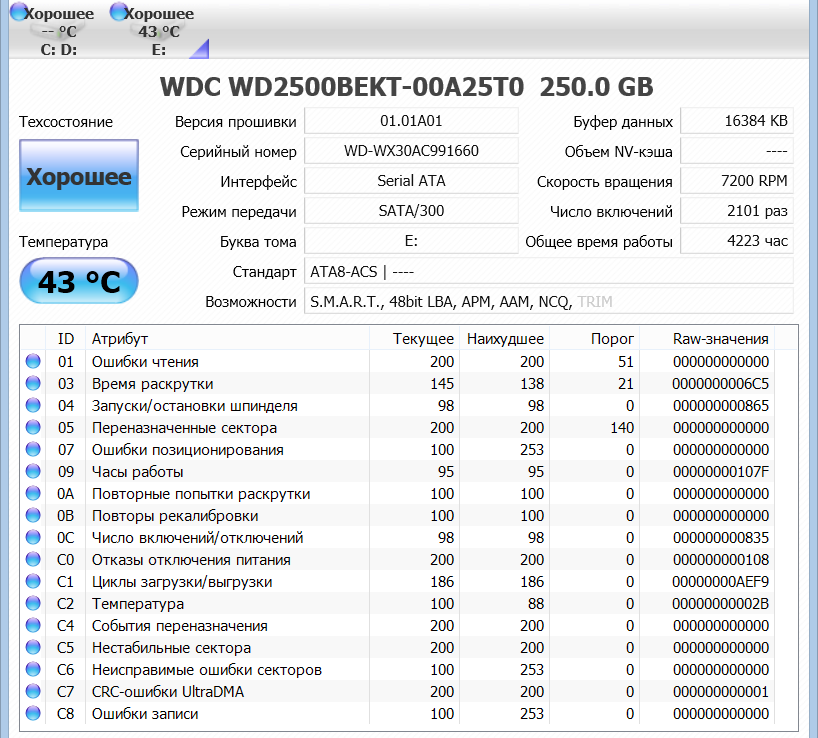Click the 2101 раз power-on count value
Viewport: 818px width, 738px height.
[x=737, y=211]
